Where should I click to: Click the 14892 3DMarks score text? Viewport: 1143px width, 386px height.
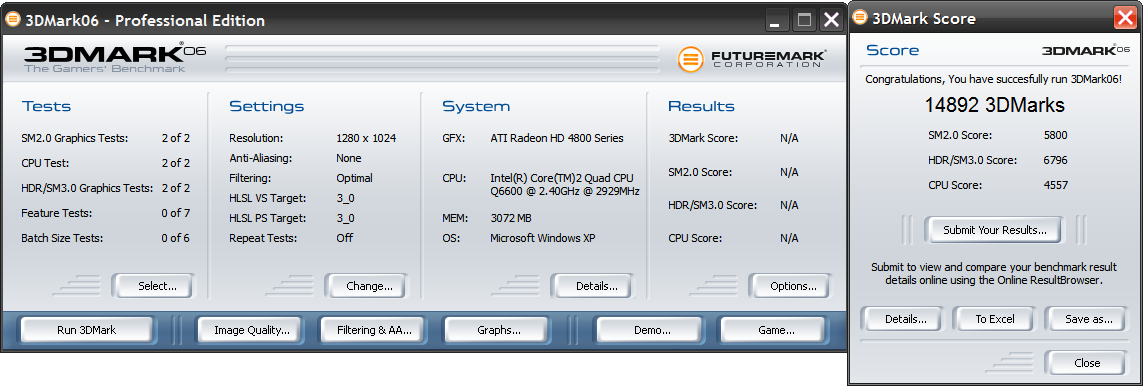click(994, 105)
